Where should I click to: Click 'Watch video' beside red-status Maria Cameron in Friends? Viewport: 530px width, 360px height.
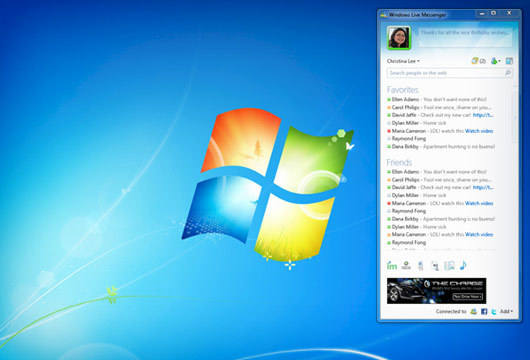tap(479, 203)
